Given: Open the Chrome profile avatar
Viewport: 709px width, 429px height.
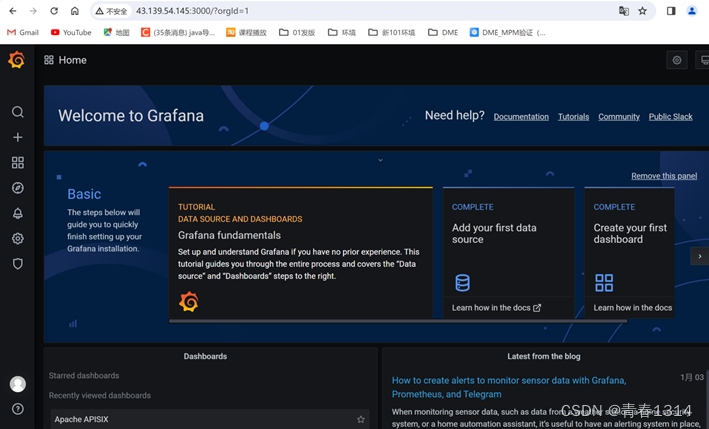Looking at the screenshot, I should point(692,11).
